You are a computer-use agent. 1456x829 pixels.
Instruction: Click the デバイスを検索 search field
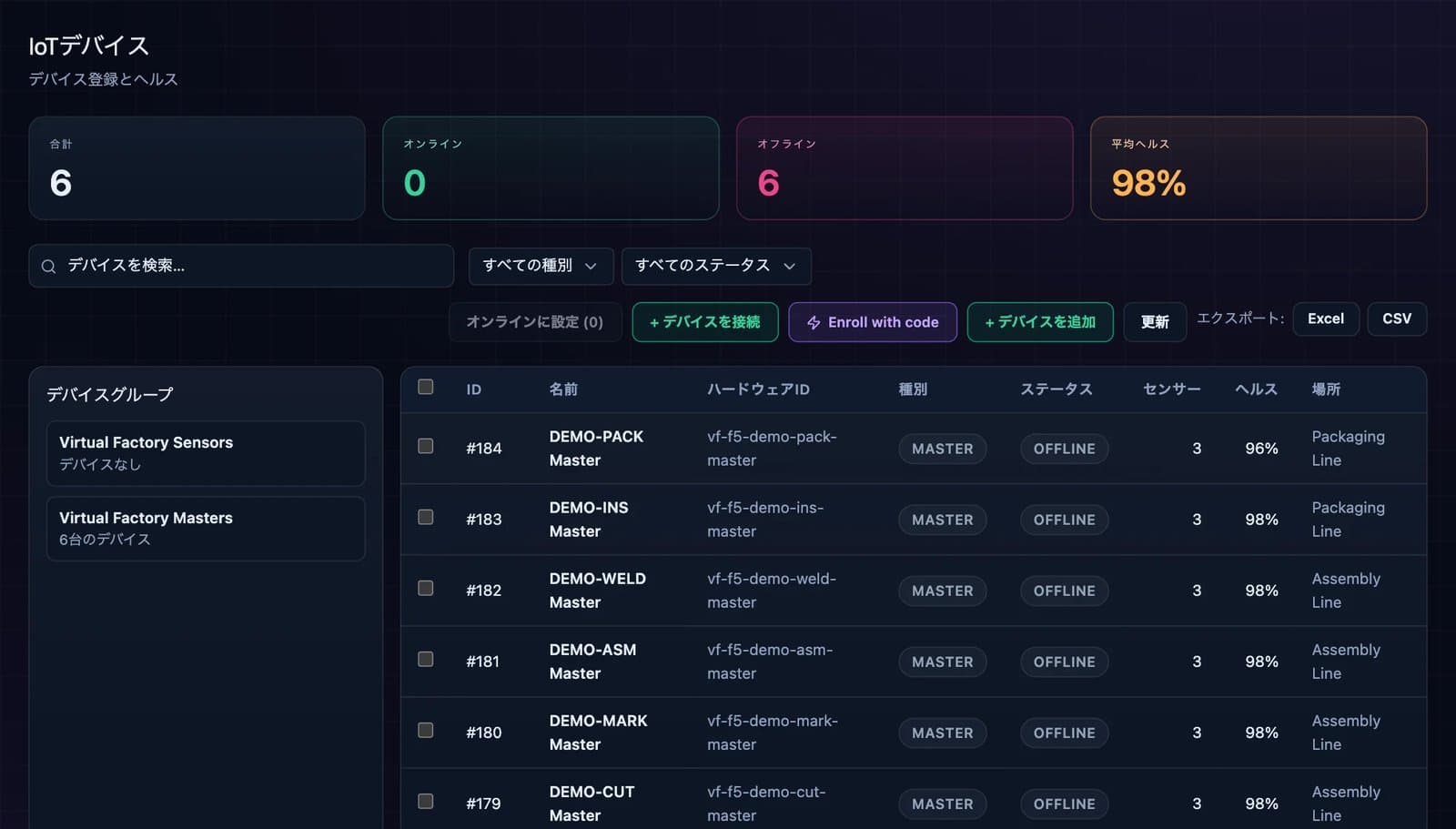[241, 266]
